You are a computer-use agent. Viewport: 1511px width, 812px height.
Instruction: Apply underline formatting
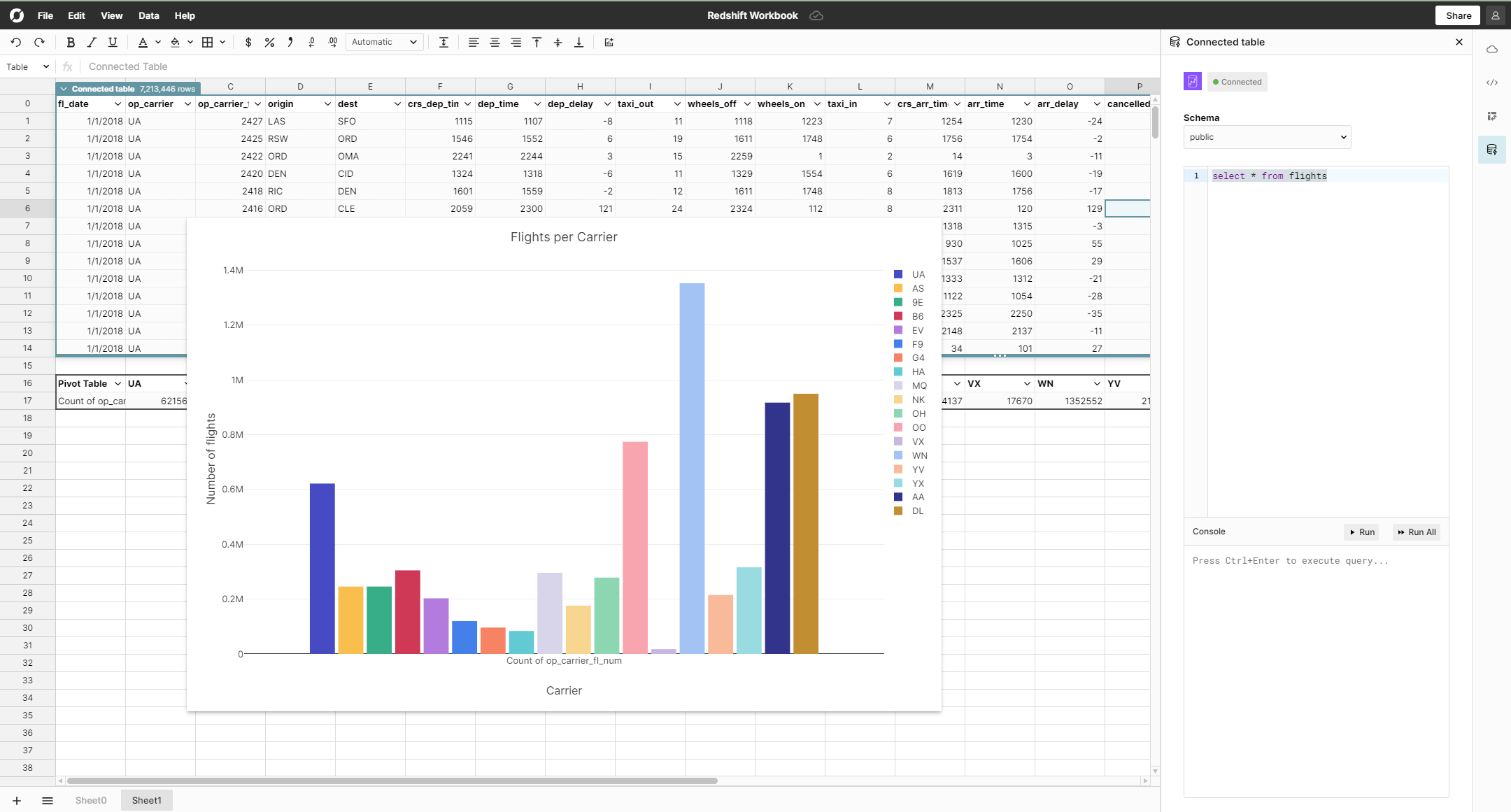(112, 42)
